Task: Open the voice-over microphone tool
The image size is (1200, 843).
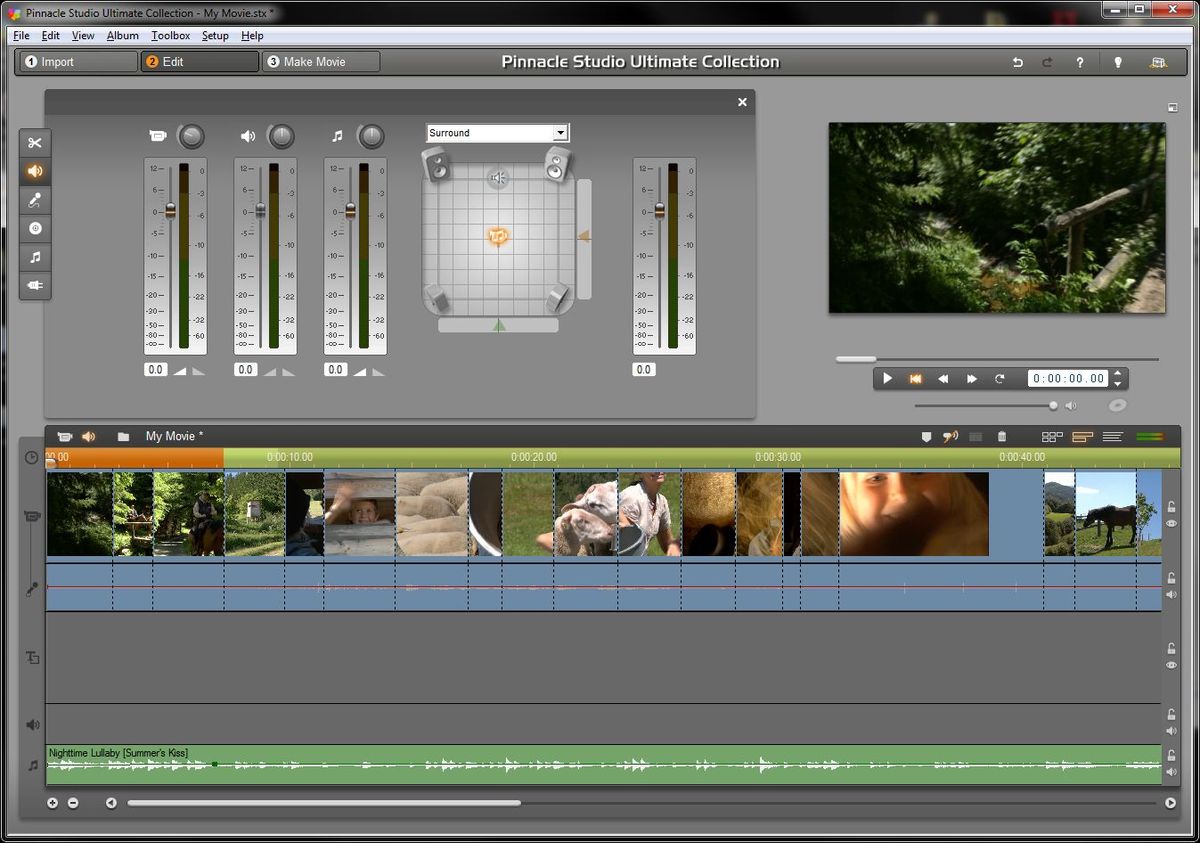Action: (x=35, y=200)
